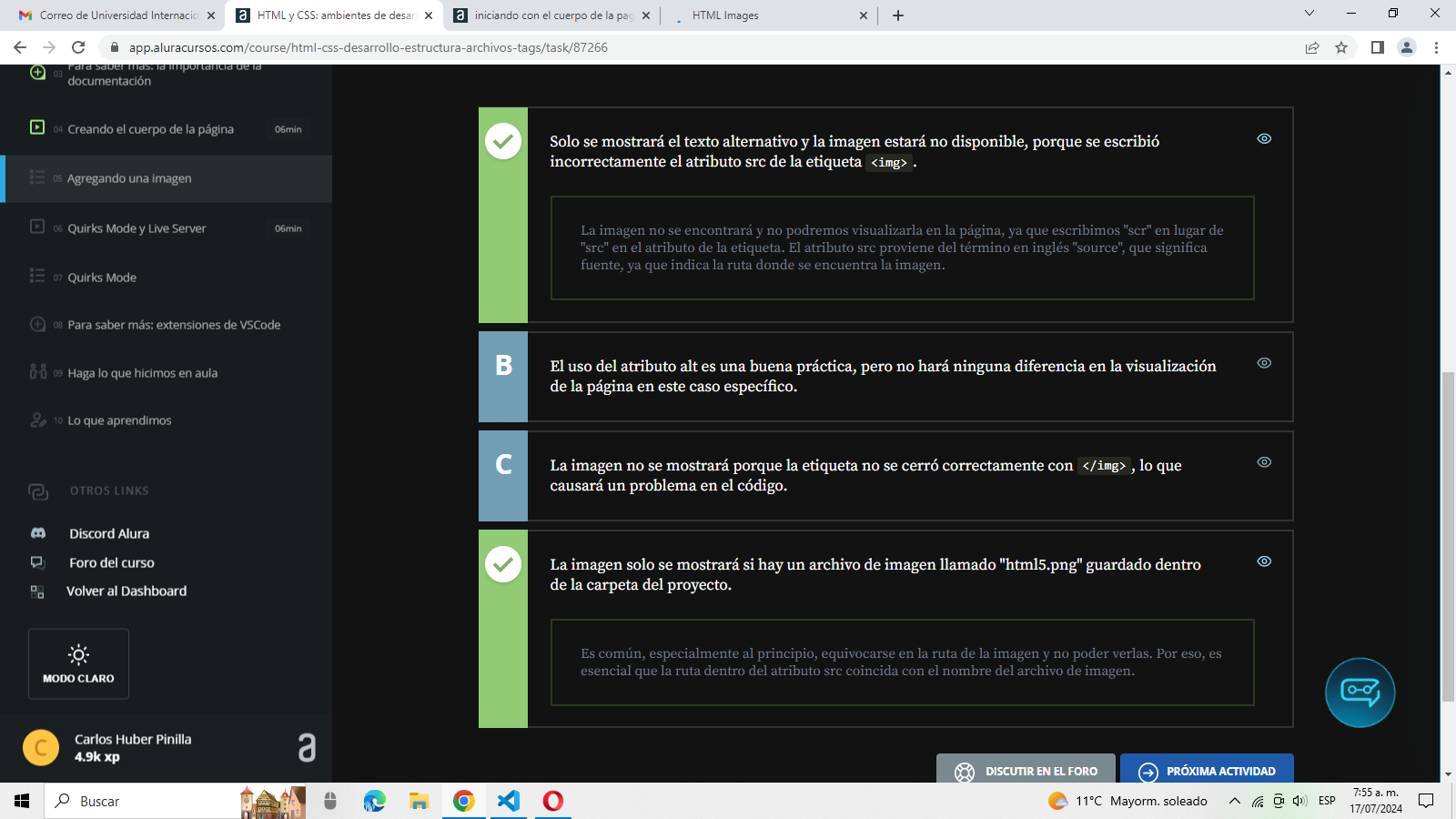Switch to iniciando con el cuerpo tab
Image resolution: width=1456 pixels, height=819 pixels.
pyautogui.click(x=551, y=15)
